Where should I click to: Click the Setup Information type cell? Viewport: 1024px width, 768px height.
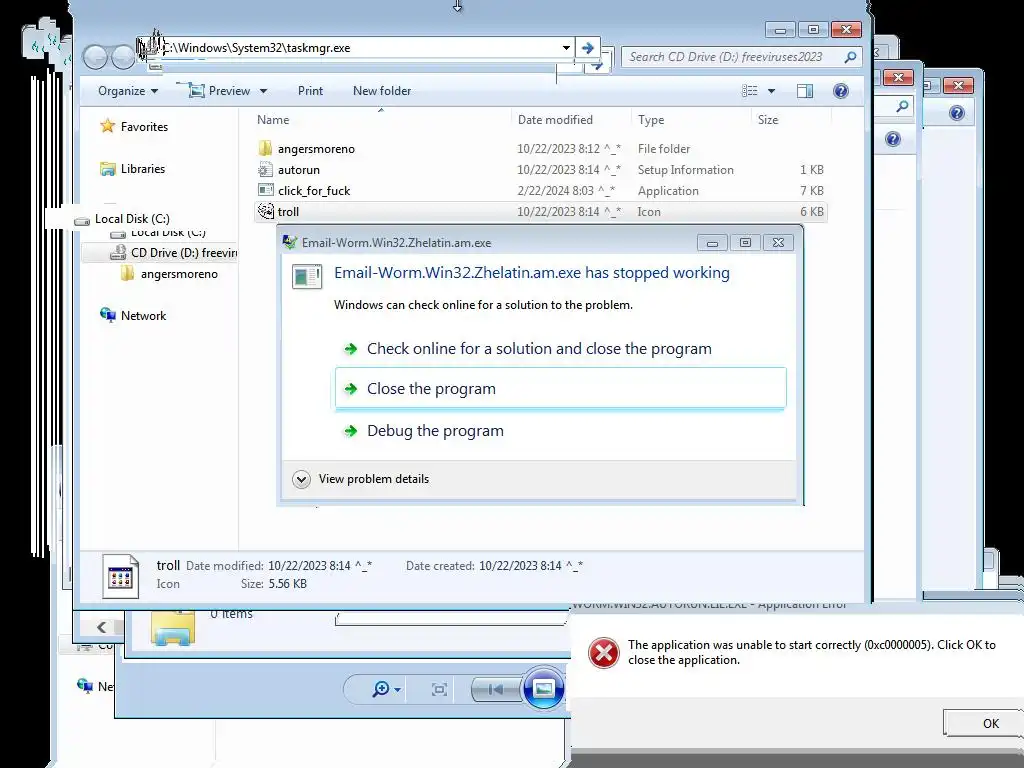coord(686,170)
